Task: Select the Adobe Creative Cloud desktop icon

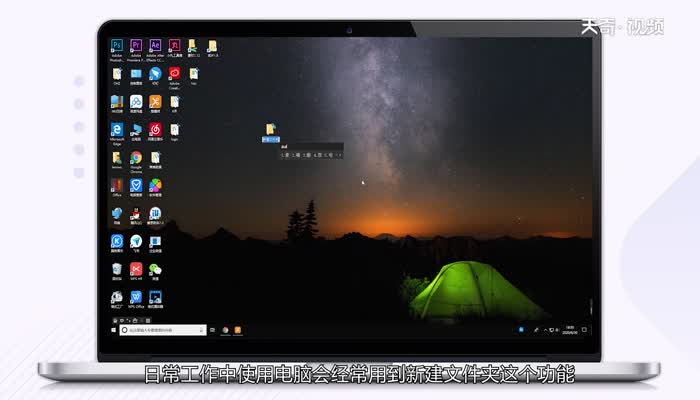Action: coord(174,74)
